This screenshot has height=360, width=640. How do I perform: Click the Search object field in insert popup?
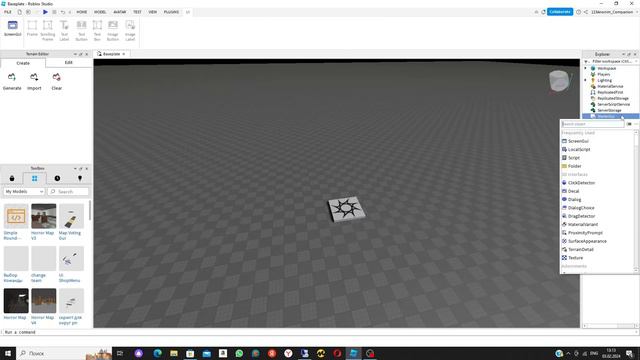(x=593, y=124)
